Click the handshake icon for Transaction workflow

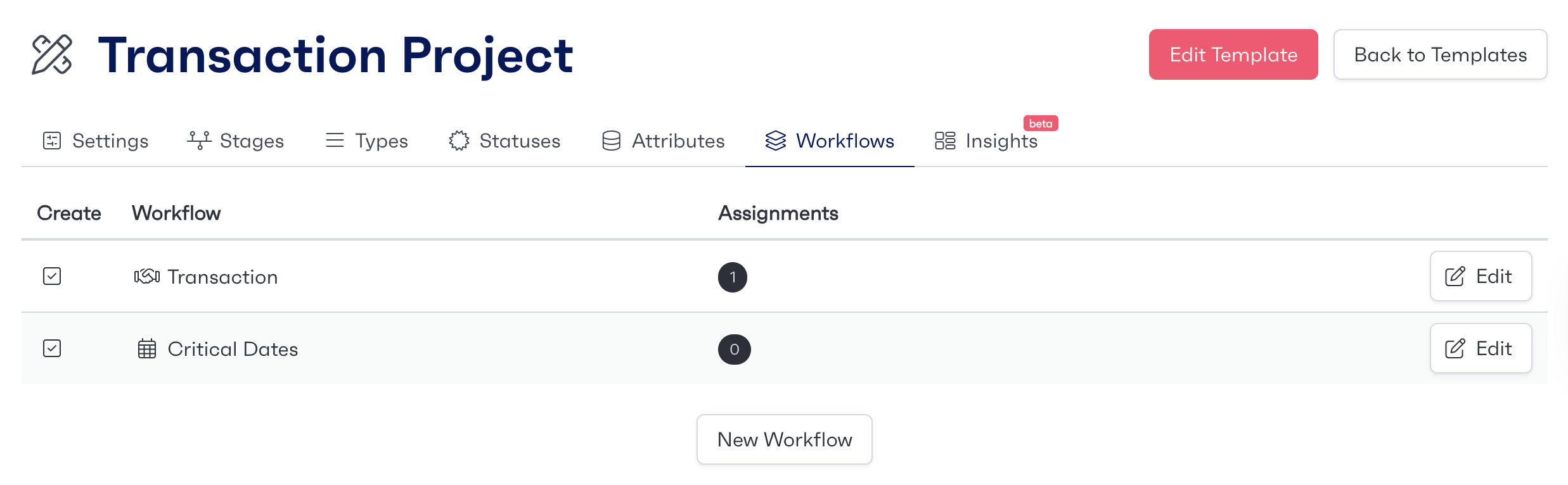[x=147, y=277]
